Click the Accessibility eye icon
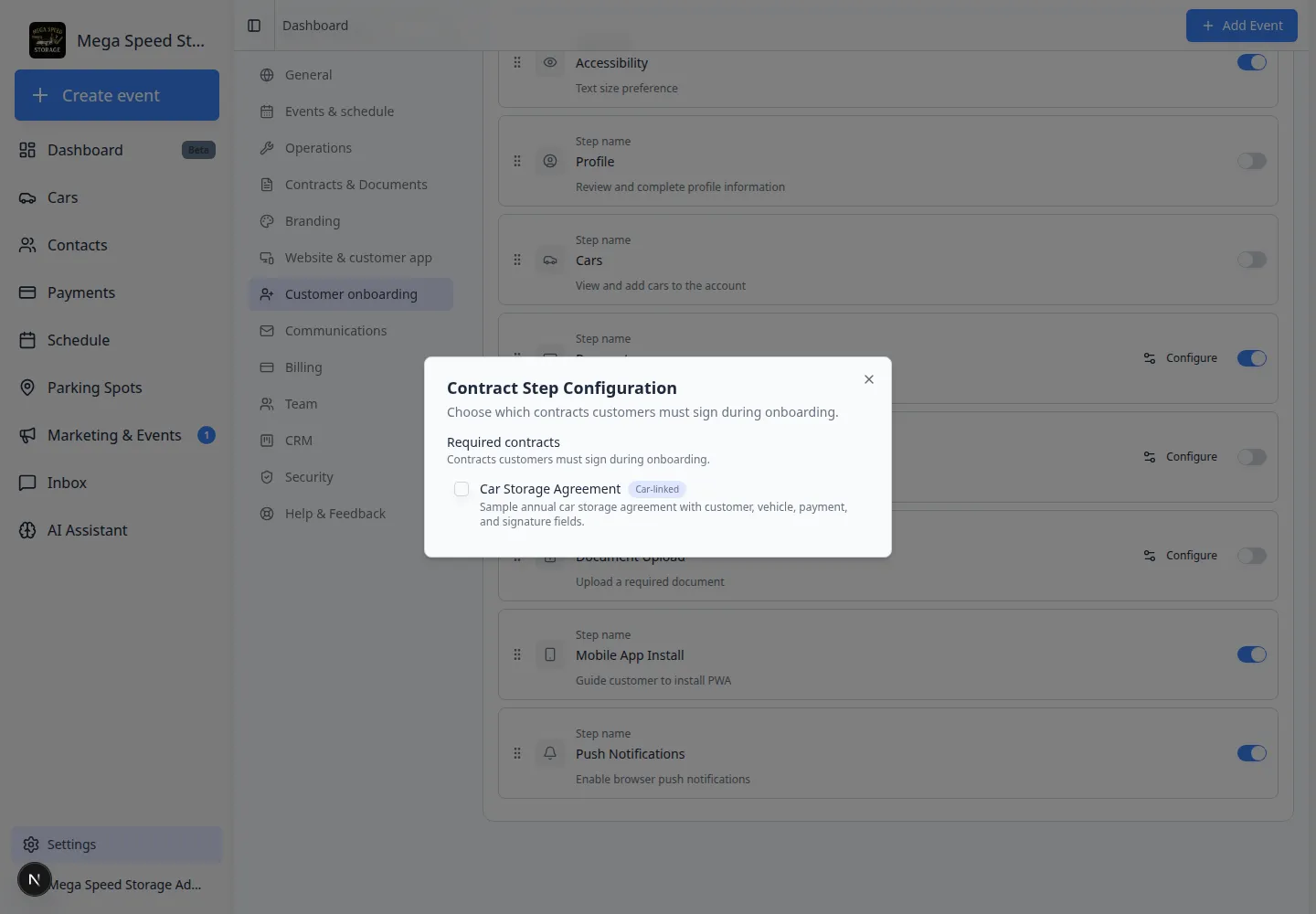This screenshot has width=1316, height=914. 550,62
